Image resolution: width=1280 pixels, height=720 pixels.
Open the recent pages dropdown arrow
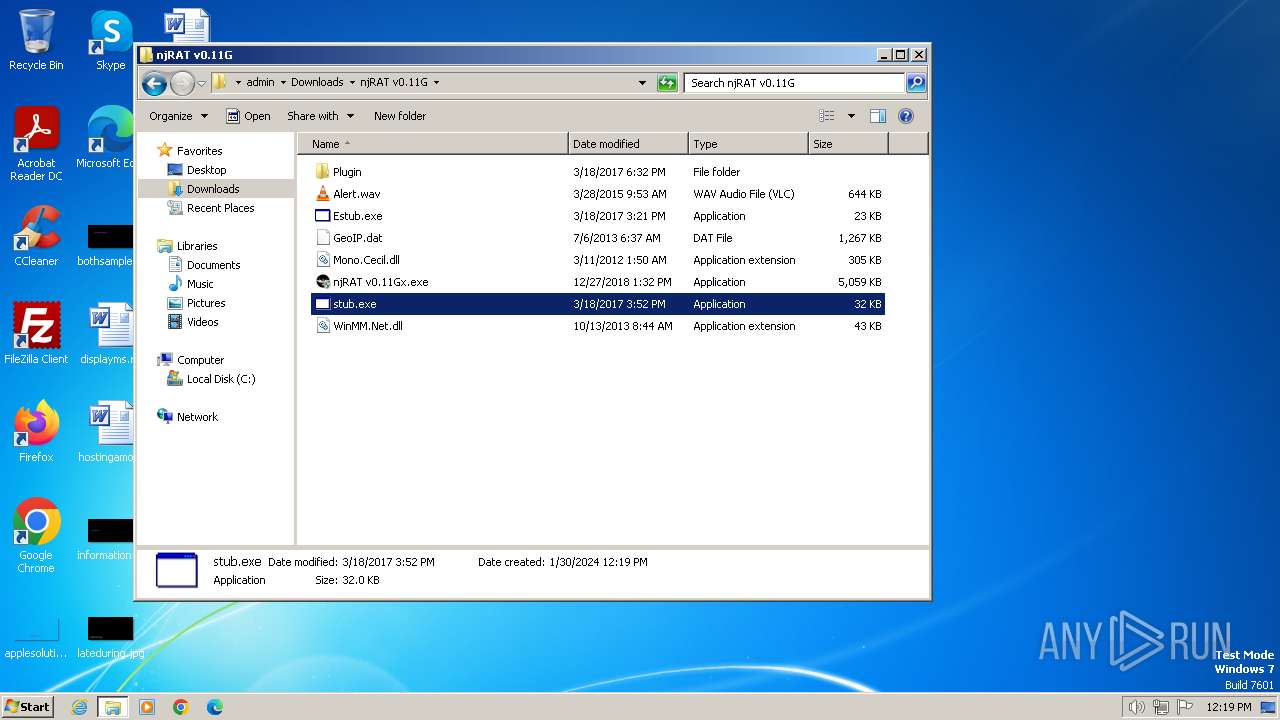(x=201, y=83)
